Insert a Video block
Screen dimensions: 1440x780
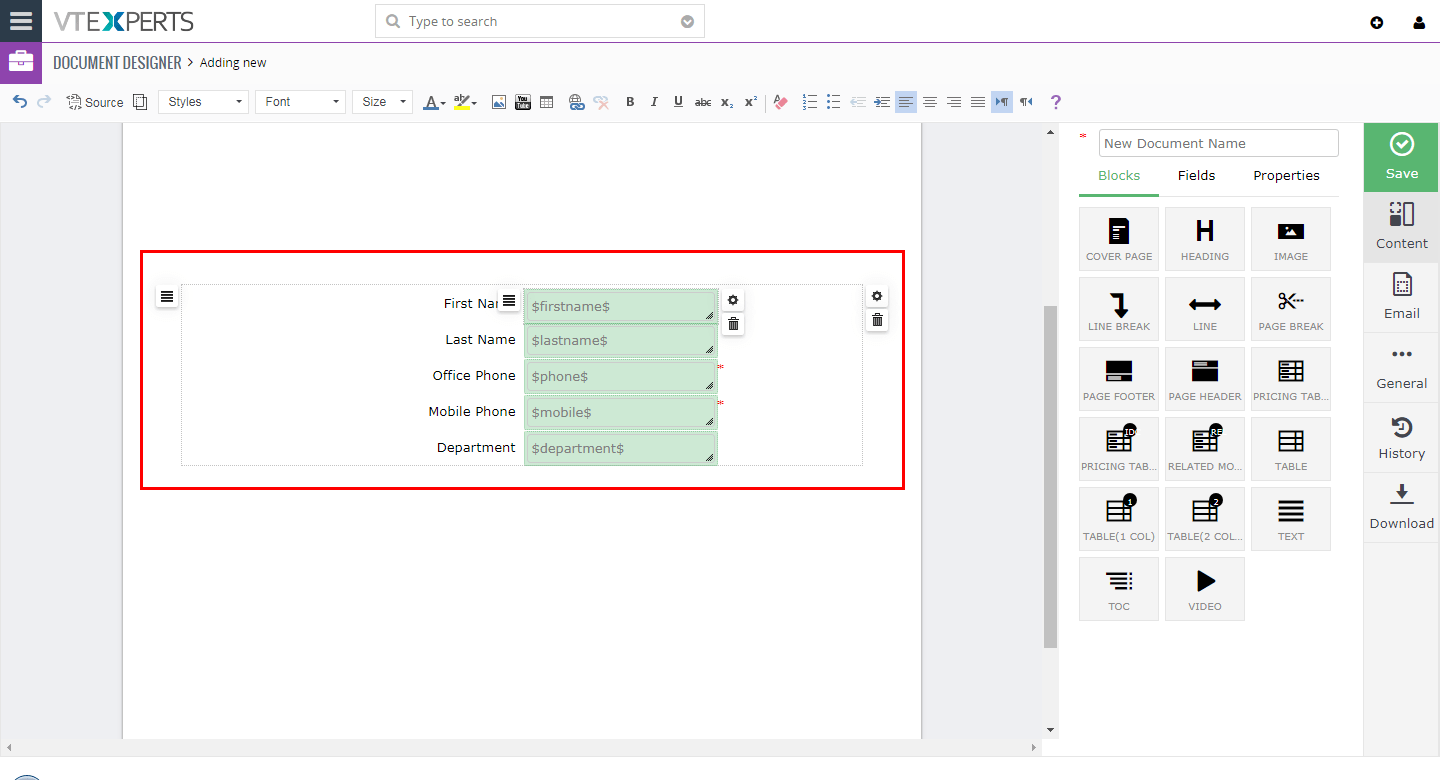tap(1205, 589)
